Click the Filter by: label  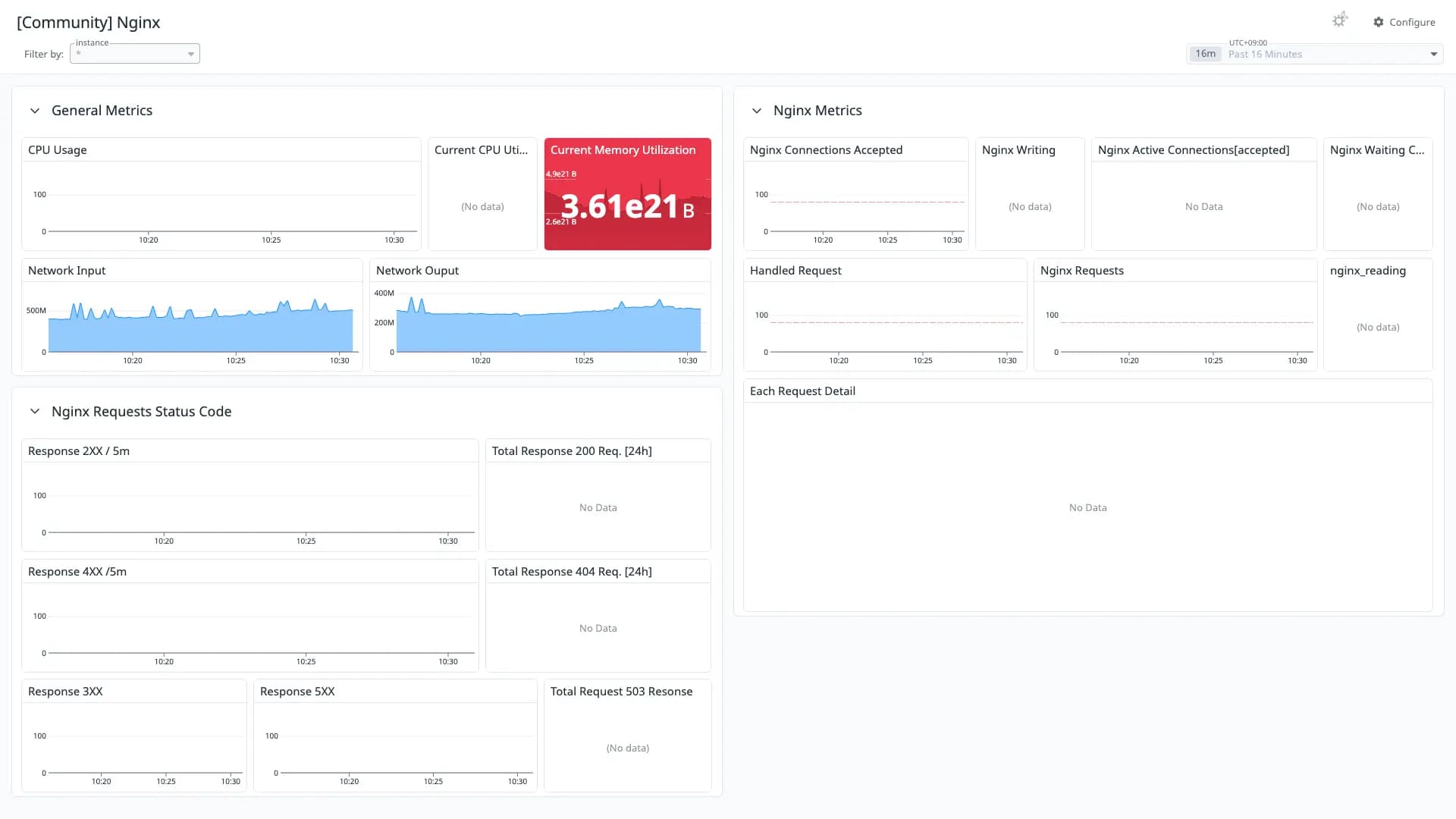point(44,55)
